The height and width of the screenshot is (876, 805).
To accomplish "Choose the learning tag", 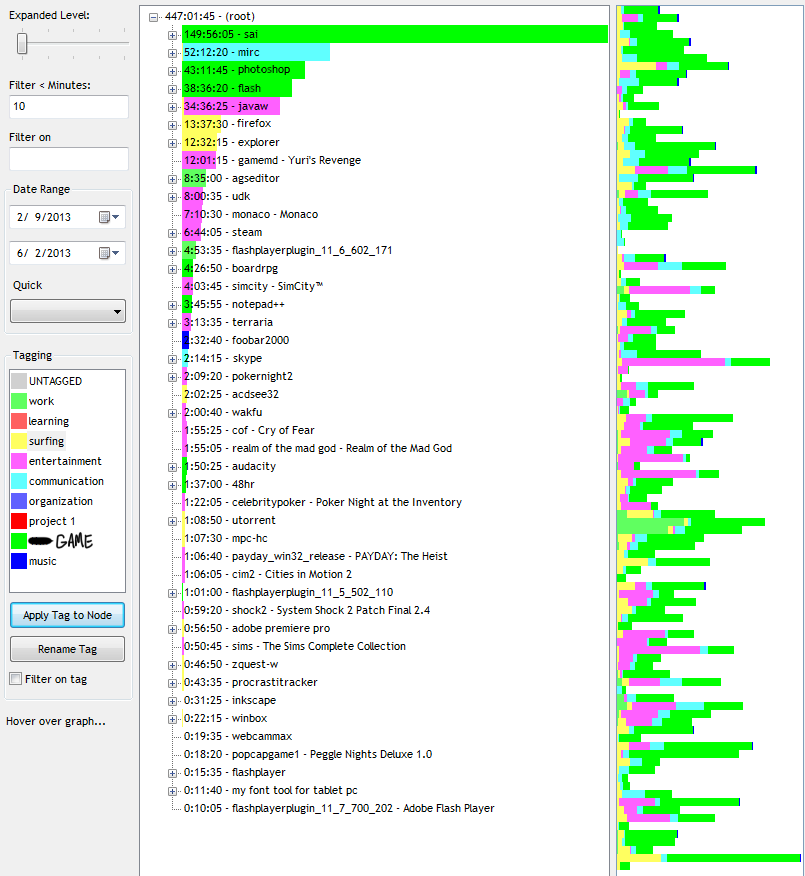I will [x=48, y=421].
